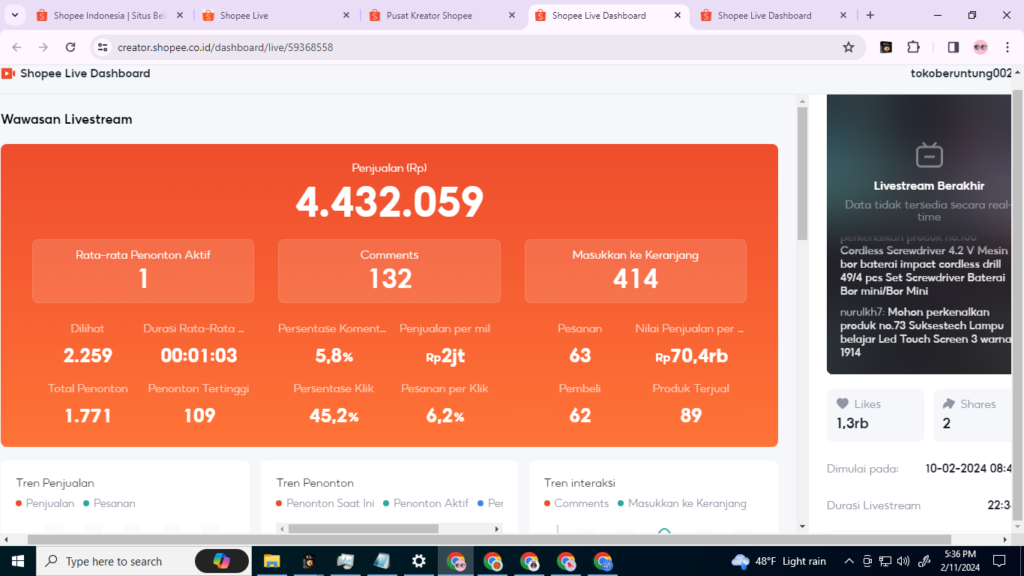Open the tab search dropdown arrow

pos(14,15)
